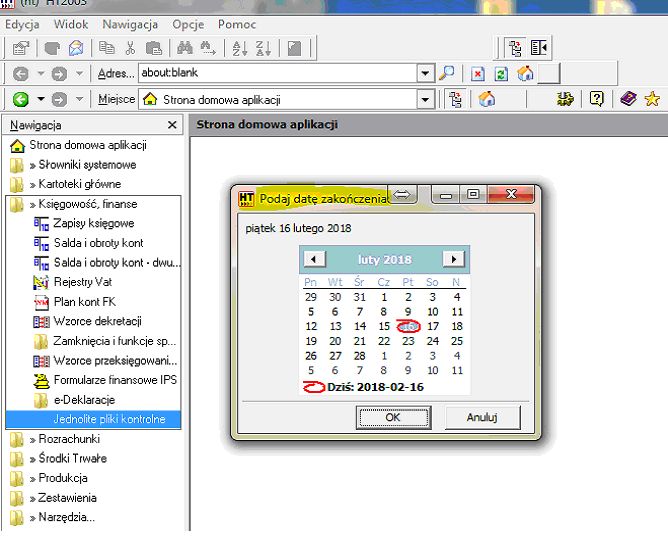
Task: Open Formularze finansowe IPS item
Action: click(105, 380)
